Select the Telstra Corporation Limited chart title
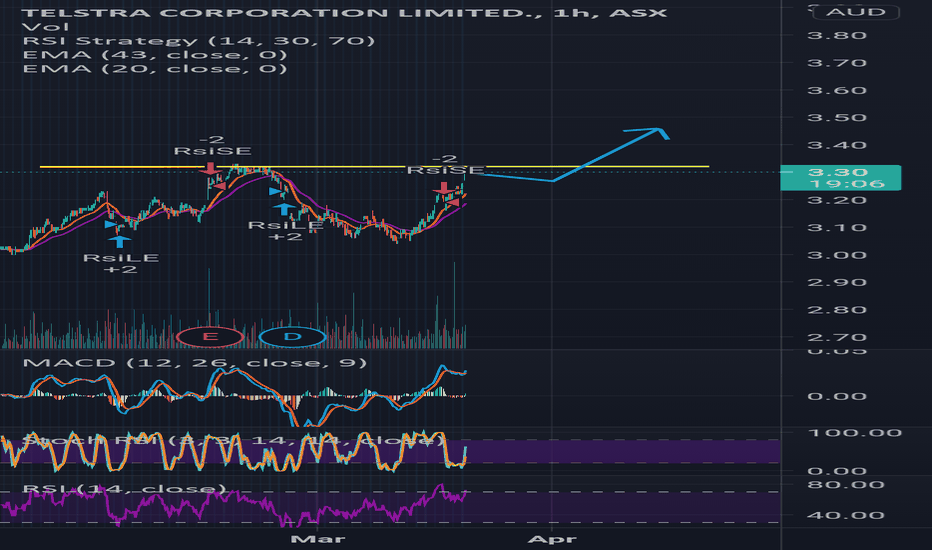The image size is (932, 550). 345,12
